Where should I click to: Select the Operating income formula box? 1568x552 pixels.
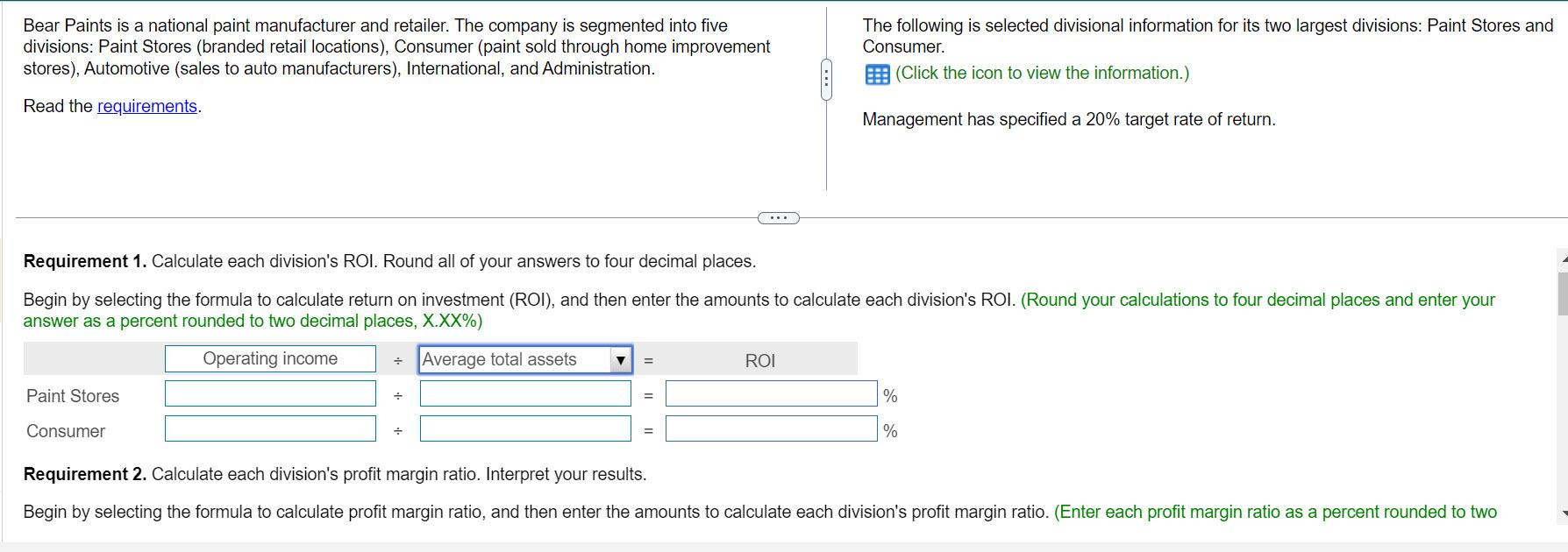pos(270,358)
